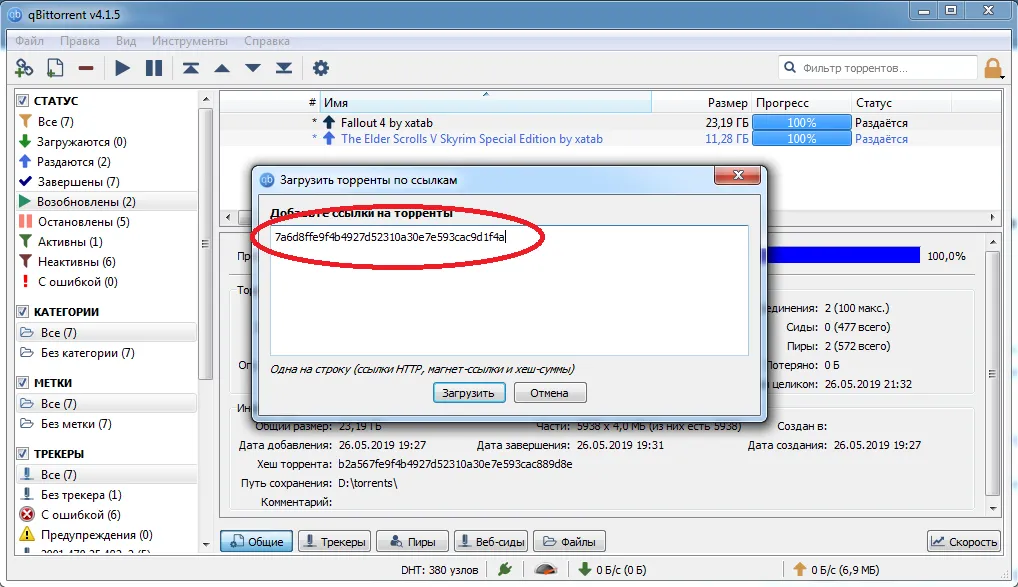Move torrent to top of queue
The image size is (1018, 587).
(191, 68)
